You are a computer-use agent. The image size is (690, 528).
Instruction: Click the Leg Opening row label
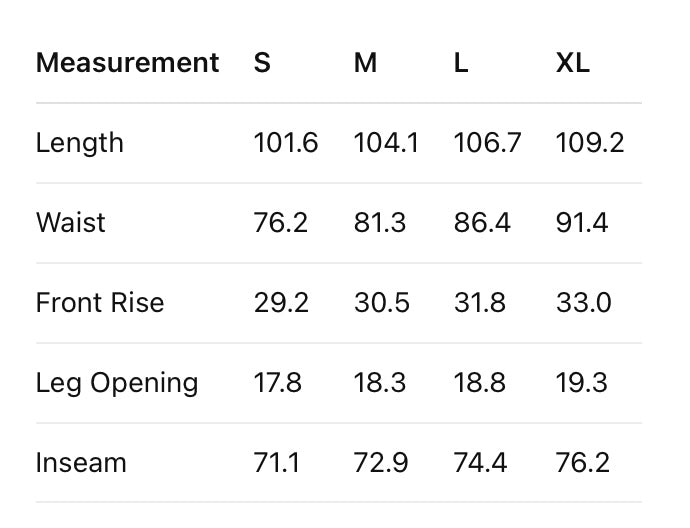click(117, 383)
